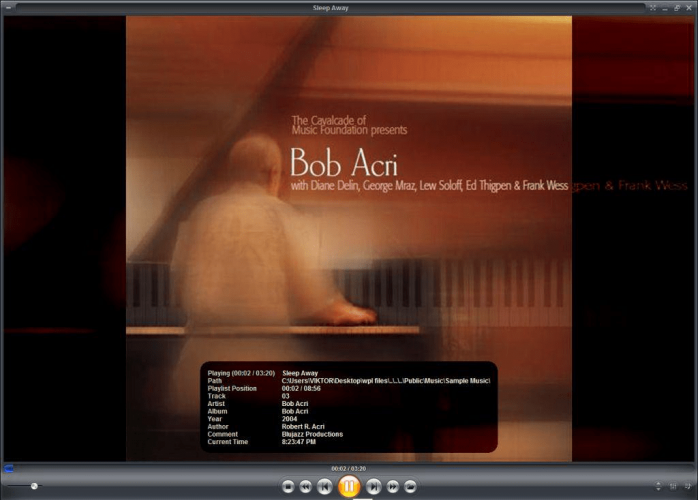This screenshot has height=500, width=698.
Task: Adjust the volume slider knob
Action: [x=34, y=486]
